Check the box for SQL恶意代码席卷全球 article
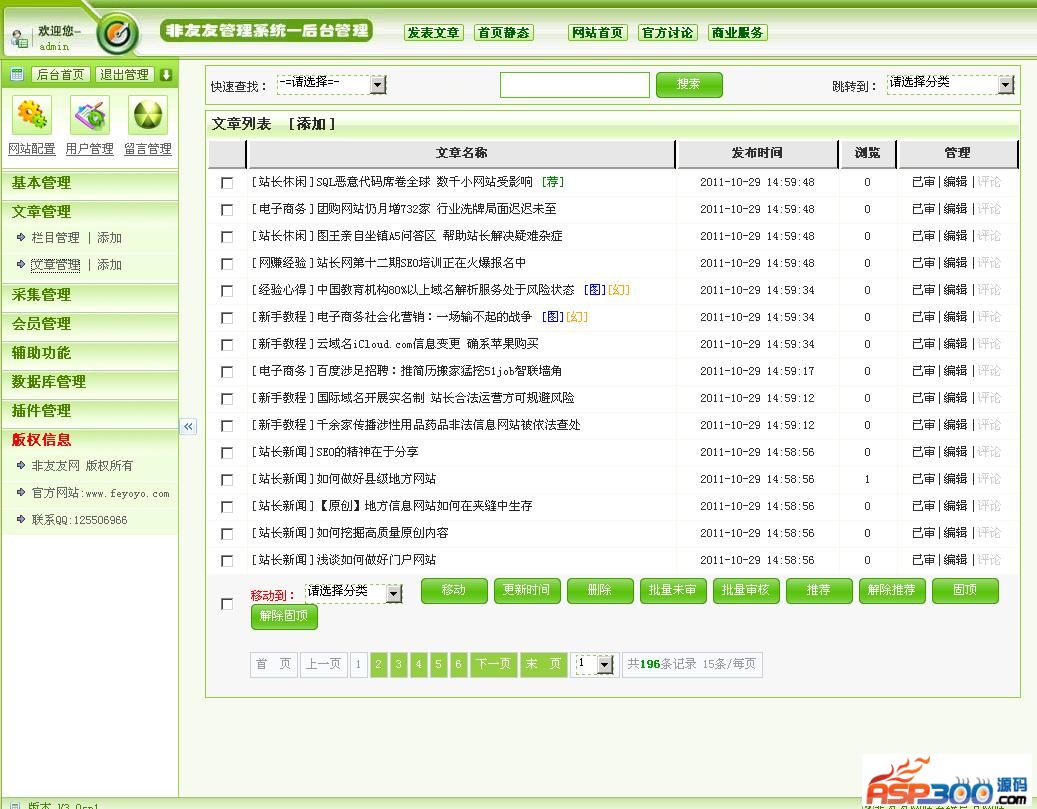 tap(227, 183)
